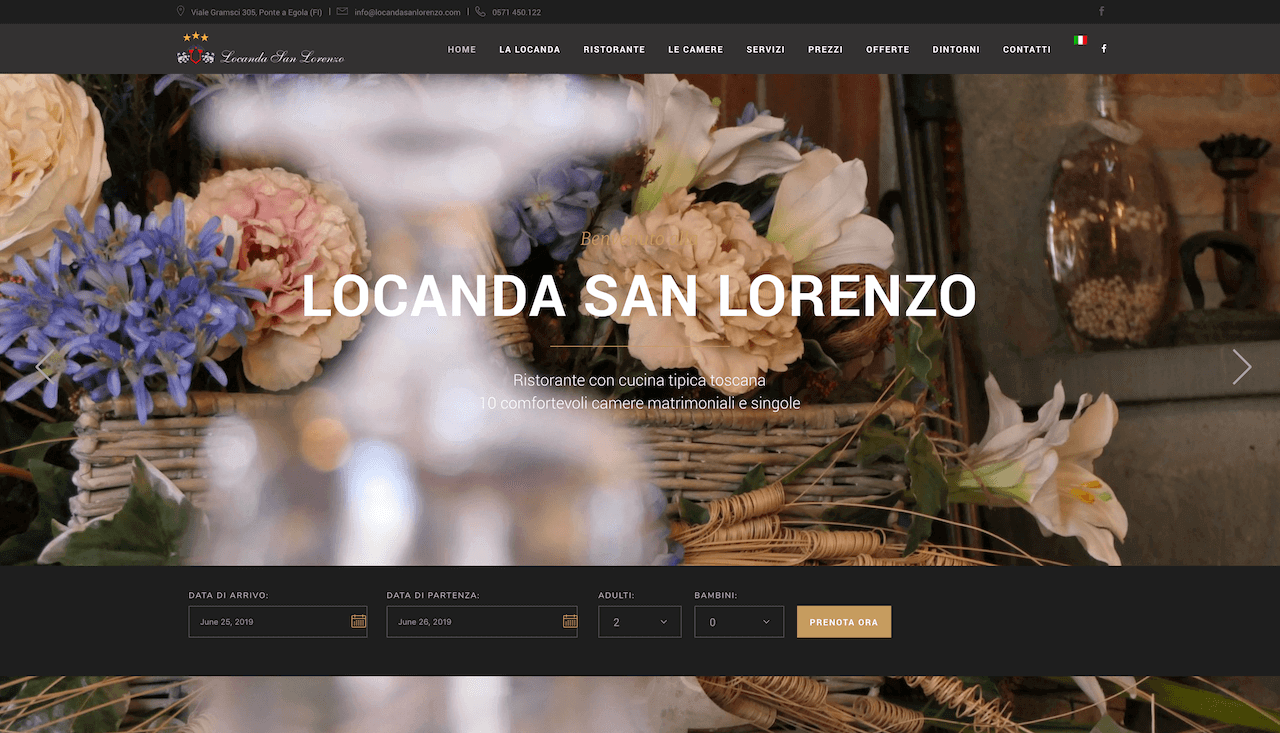The height and width of the screenshot is (733, 1280).
Task: Go to next slide with right arrow
Action: [x=1241, y=367]
